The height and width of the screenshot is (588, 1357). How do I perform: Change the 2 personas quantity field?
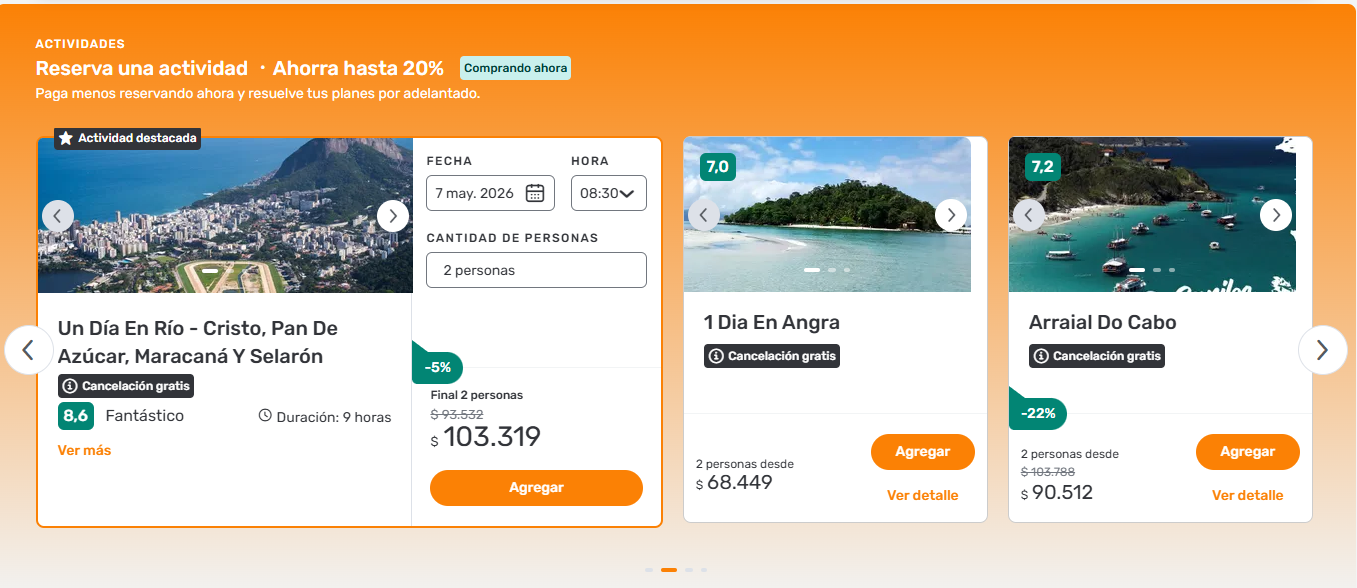click(x=536, y=270)
